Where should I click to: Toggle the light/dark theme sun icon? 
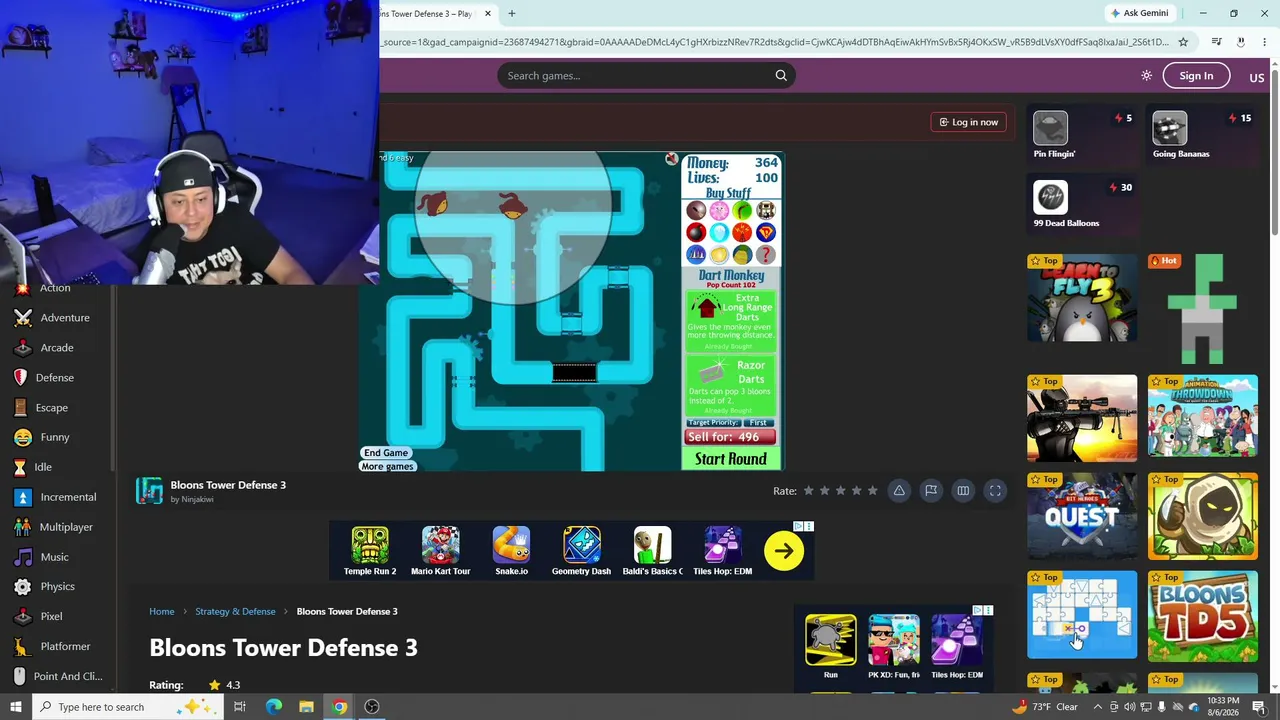[1146, 76]
